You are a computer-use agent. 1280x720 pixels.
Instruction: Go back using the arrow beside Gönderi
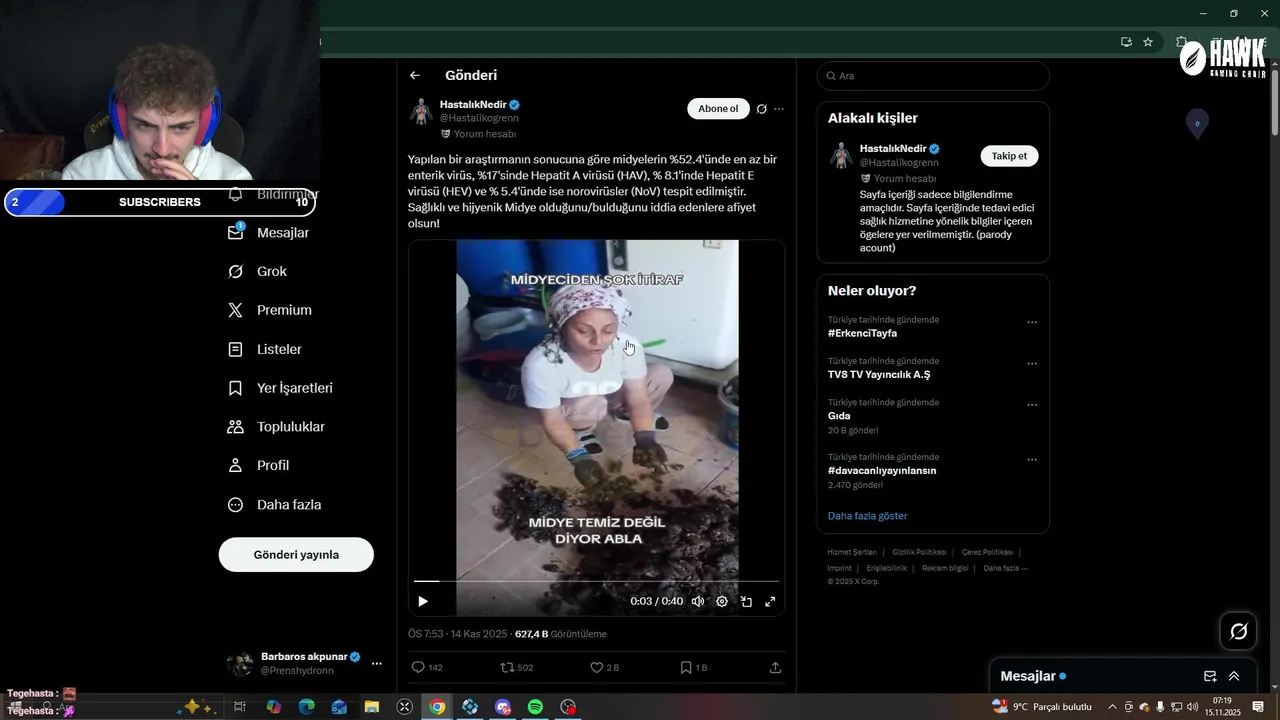pyautogui.click(x=415, y=75)
